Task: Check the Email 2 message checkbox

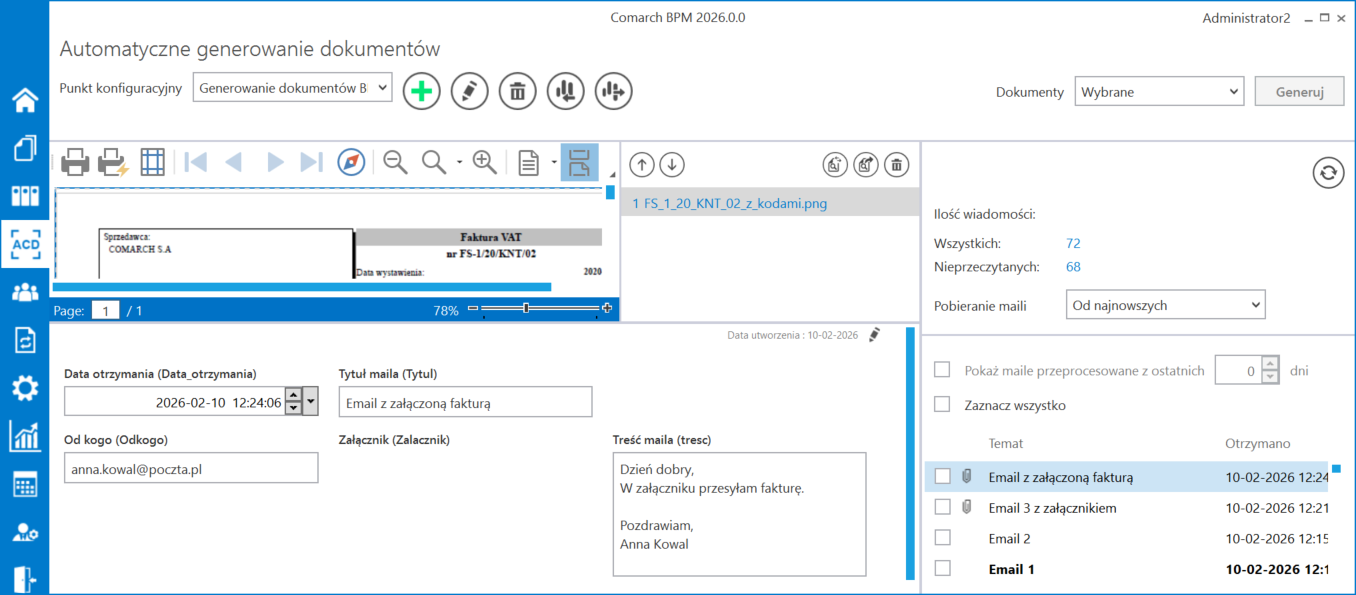Action: (942, 538)
